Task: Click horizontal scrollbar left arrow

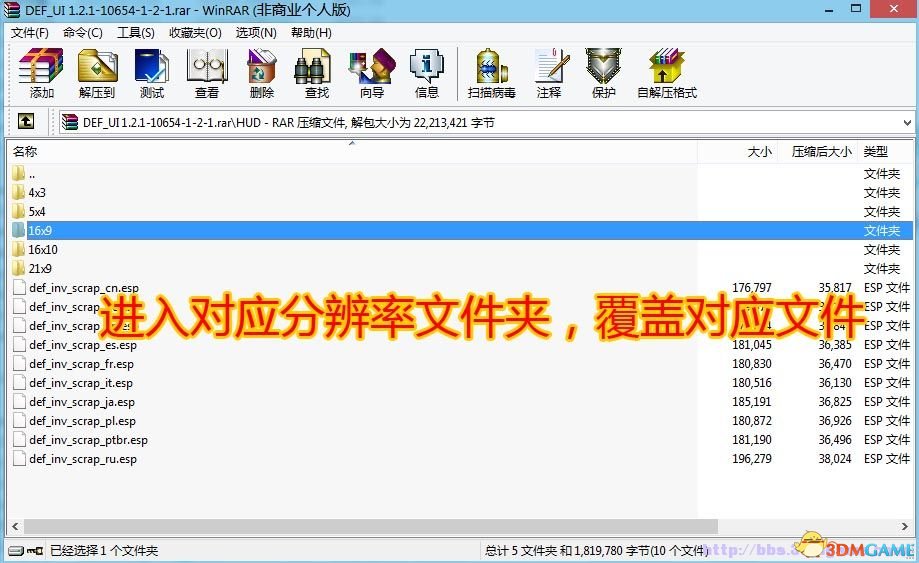Action: tap(15, 526)
